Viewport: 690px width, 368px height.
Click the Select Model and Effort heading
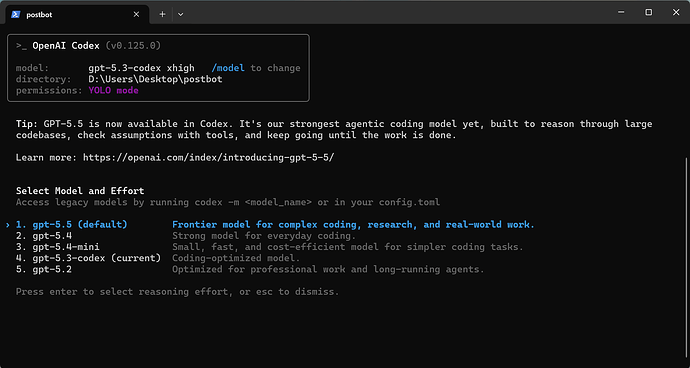(x=80, y=191)
